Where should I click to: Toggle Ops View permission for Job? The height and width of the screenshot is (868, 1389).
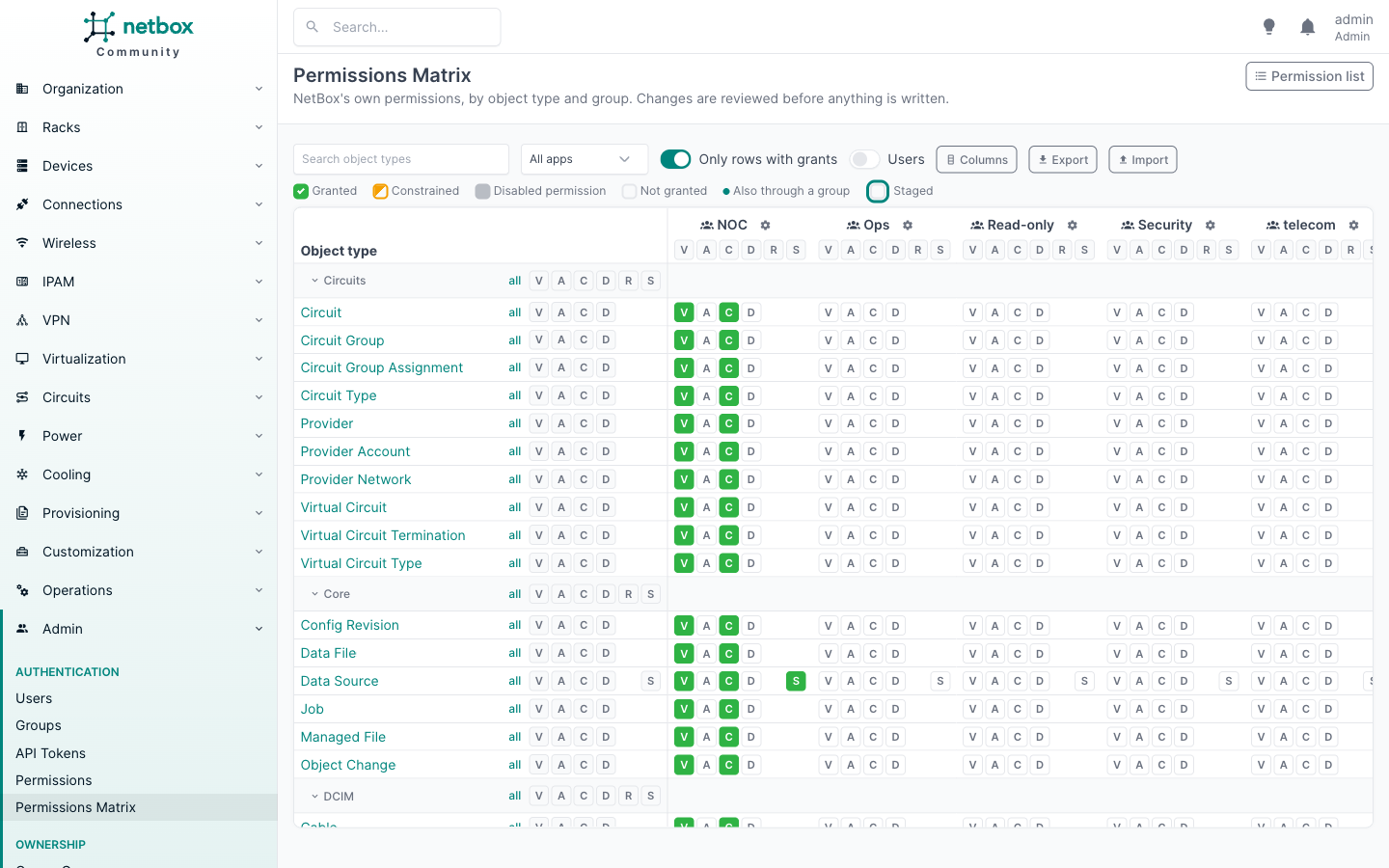(828, 709)
